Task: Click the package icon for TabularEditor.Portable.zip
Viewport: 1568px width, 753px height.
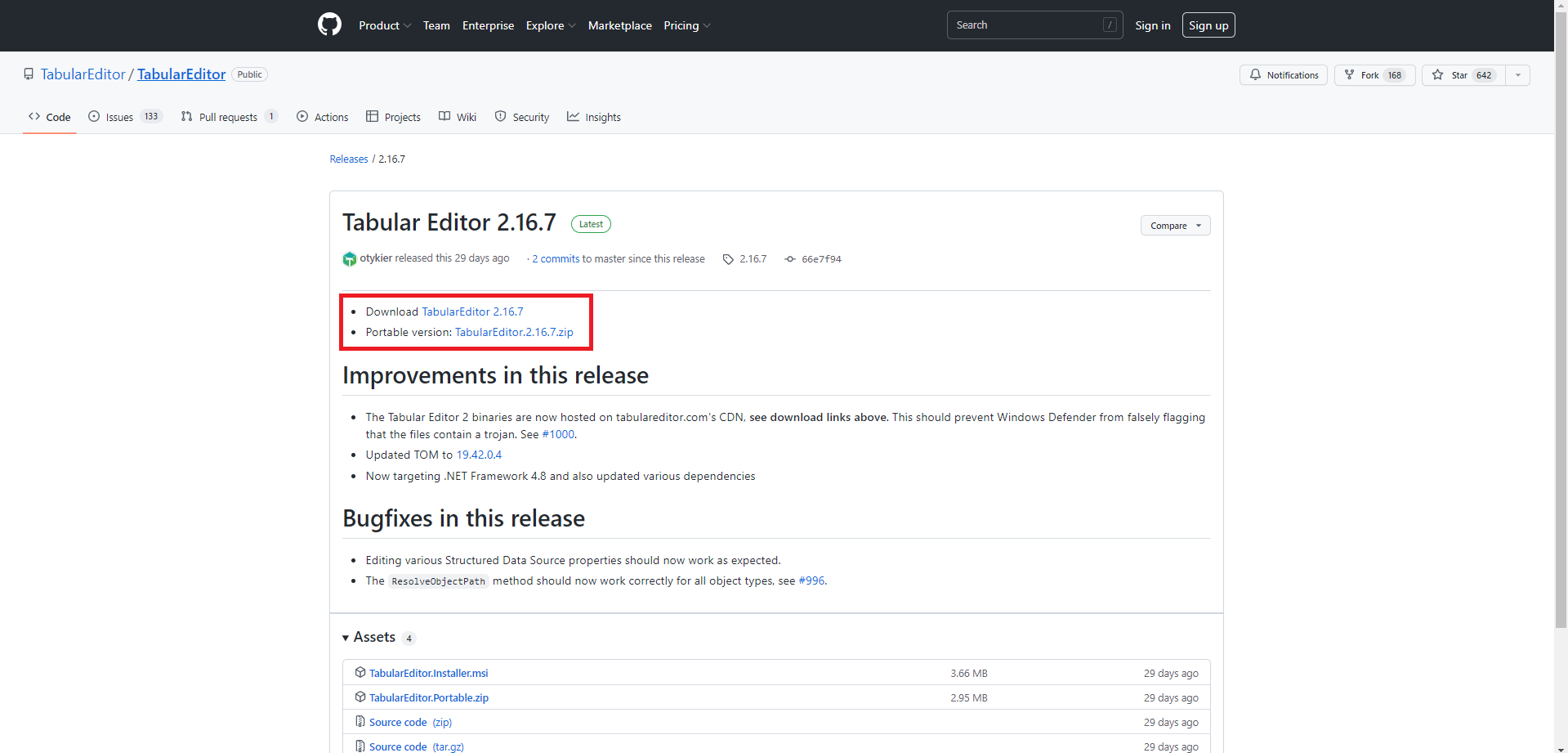Action: tap(360, 697)
